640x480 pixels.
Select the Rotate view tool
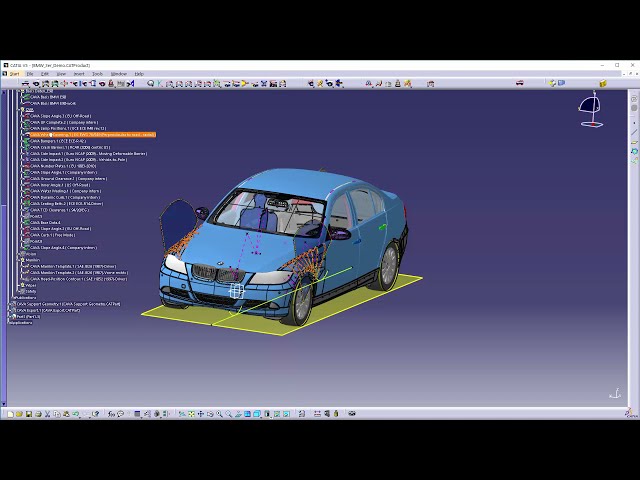(210, 414)
